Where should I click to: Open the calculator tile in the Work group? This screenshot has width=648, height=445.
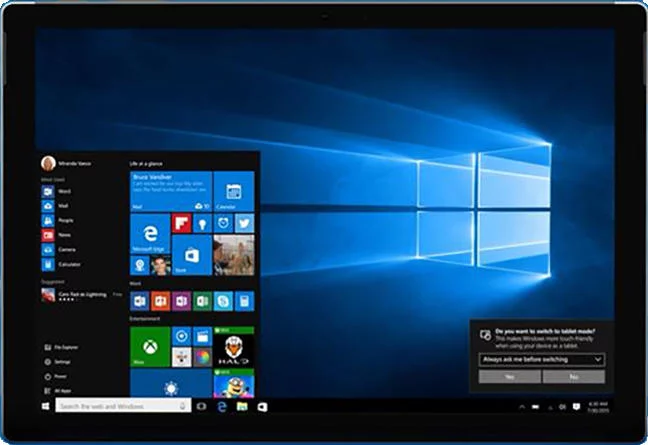244,301
